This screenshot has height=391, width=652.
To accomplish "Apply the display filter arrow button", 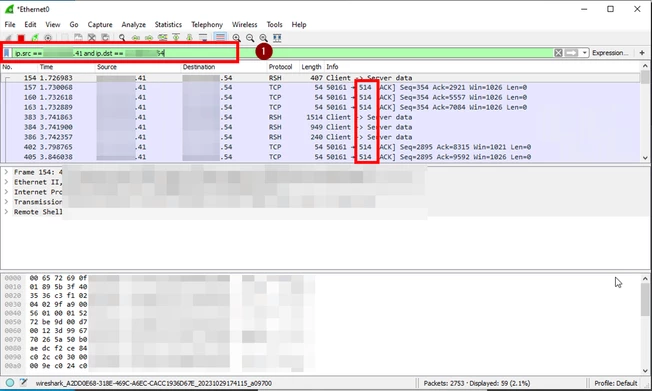I will click(x=571, y=53).
